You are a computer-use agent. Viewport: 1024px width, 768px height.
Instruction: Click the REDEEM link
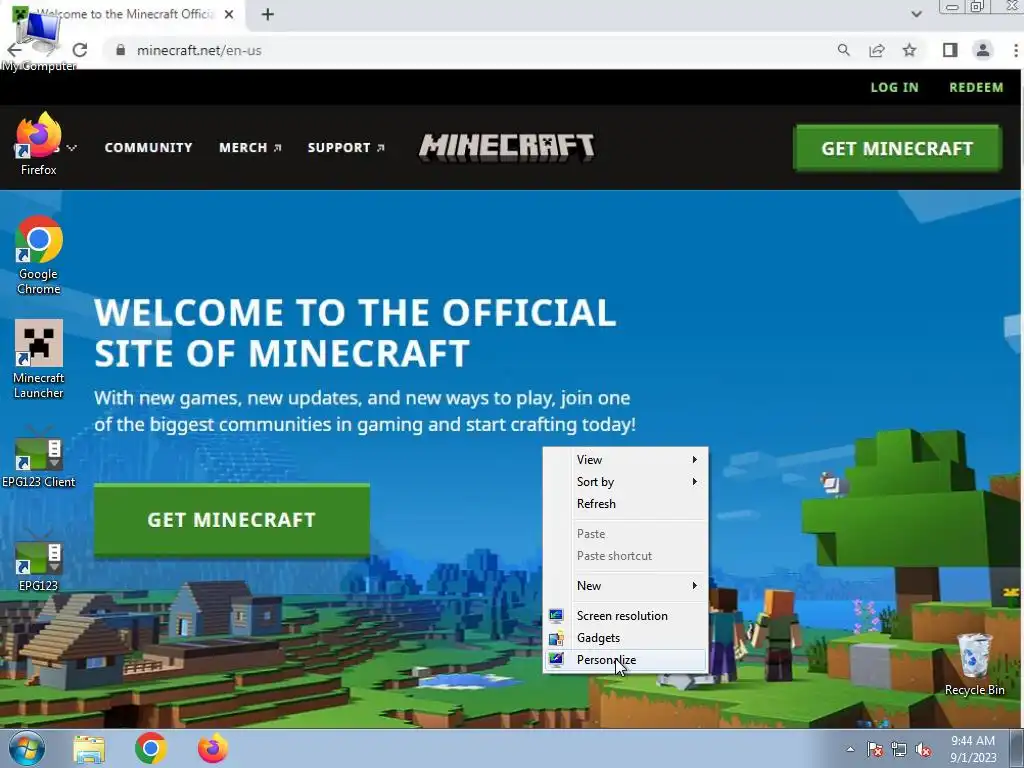coord(976,88)
